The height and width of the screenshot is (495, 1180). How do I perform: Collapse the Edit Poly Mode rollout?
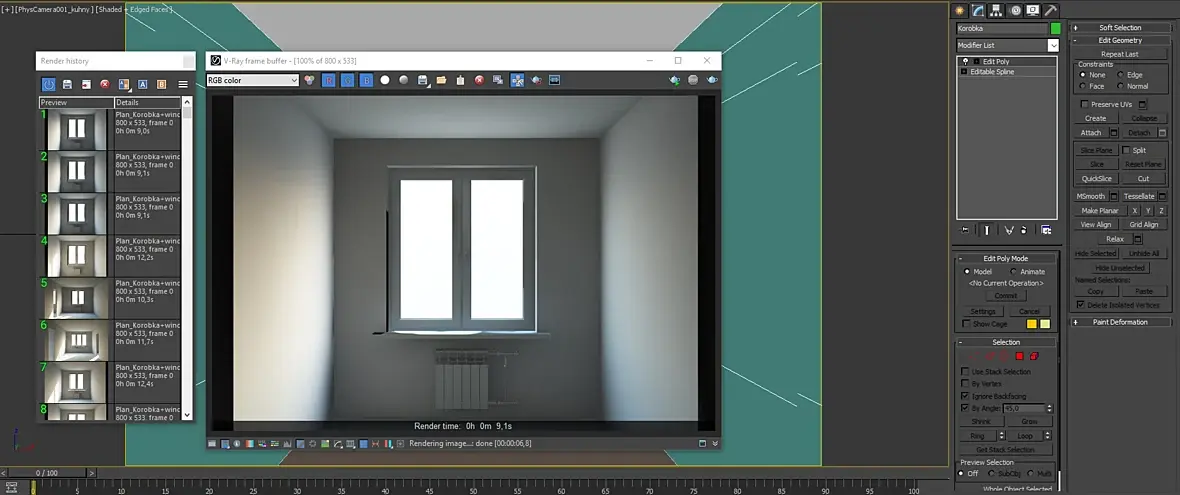click(x=1005, y=258)
